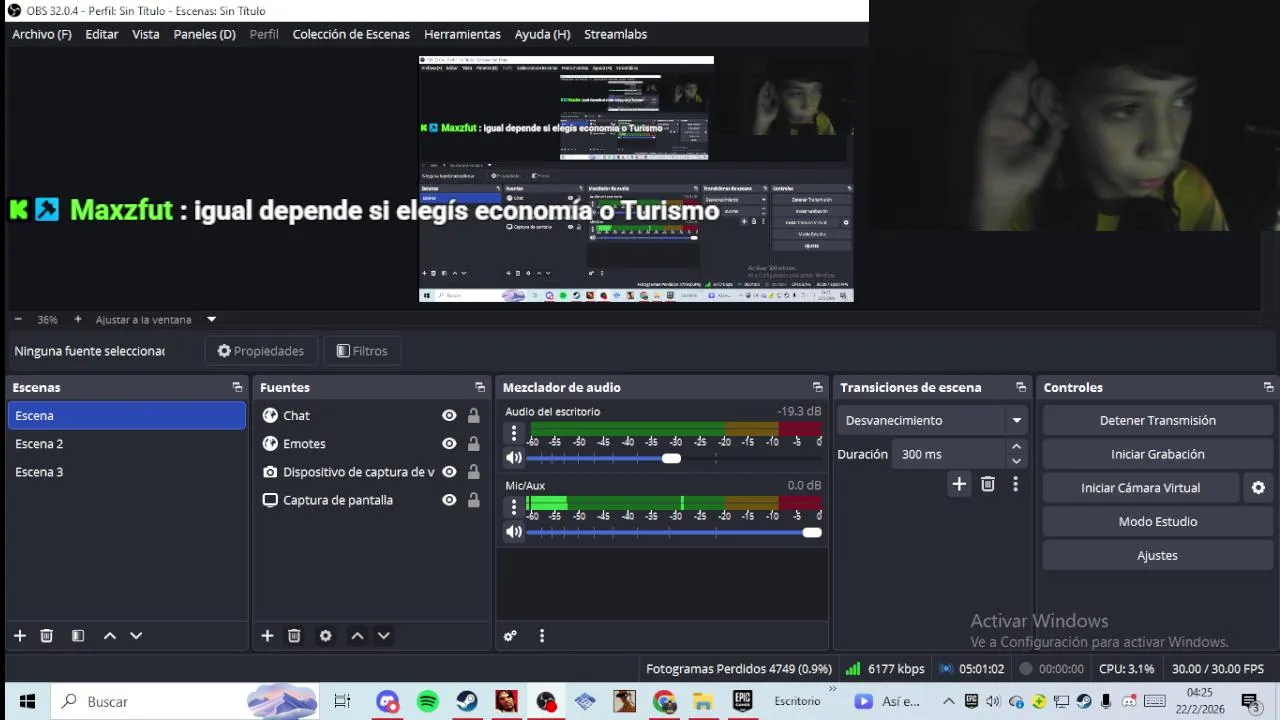Move scene up arrow in Escenas panel
The image size is (1280, 720).
(110, 636)
